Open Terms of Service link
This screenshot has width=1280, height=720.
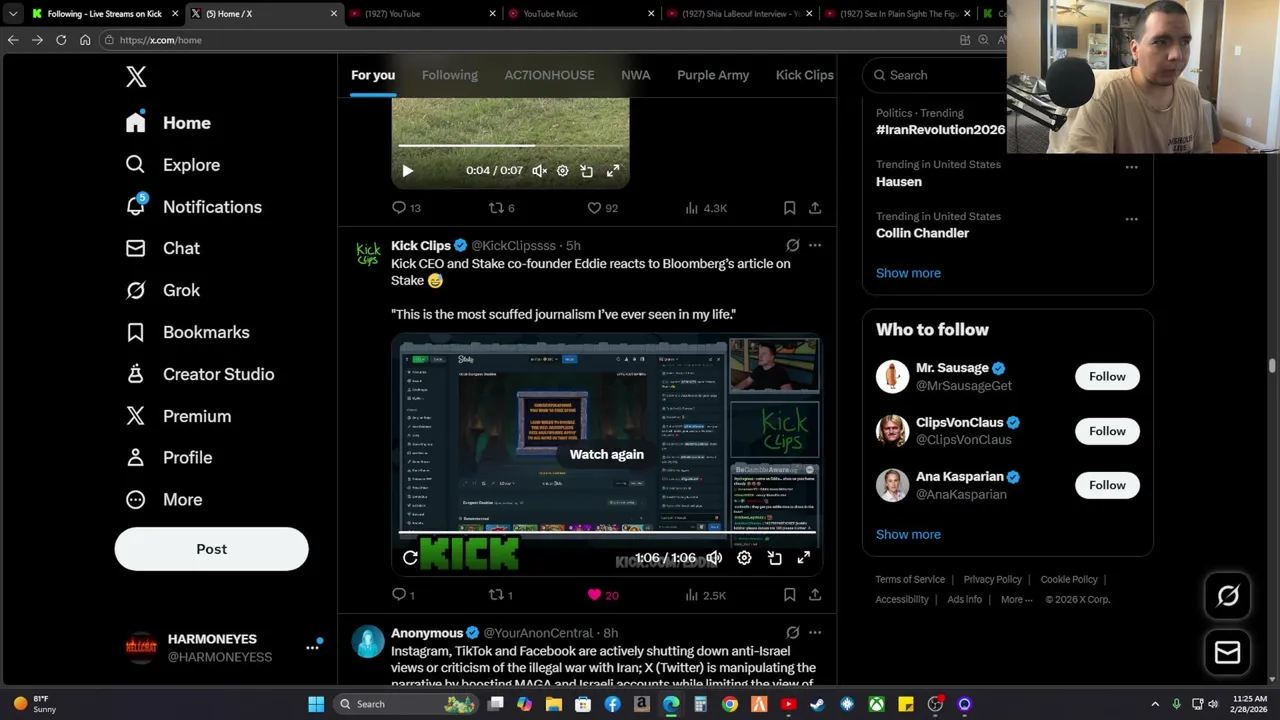click(x=910, y=579)
